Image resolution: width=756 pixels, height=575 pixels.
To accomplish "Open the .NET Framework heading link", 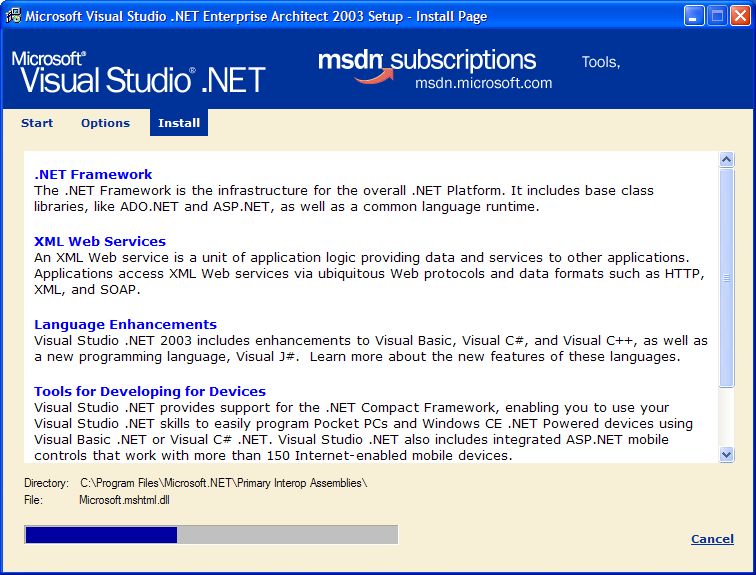I will [93, 174].
